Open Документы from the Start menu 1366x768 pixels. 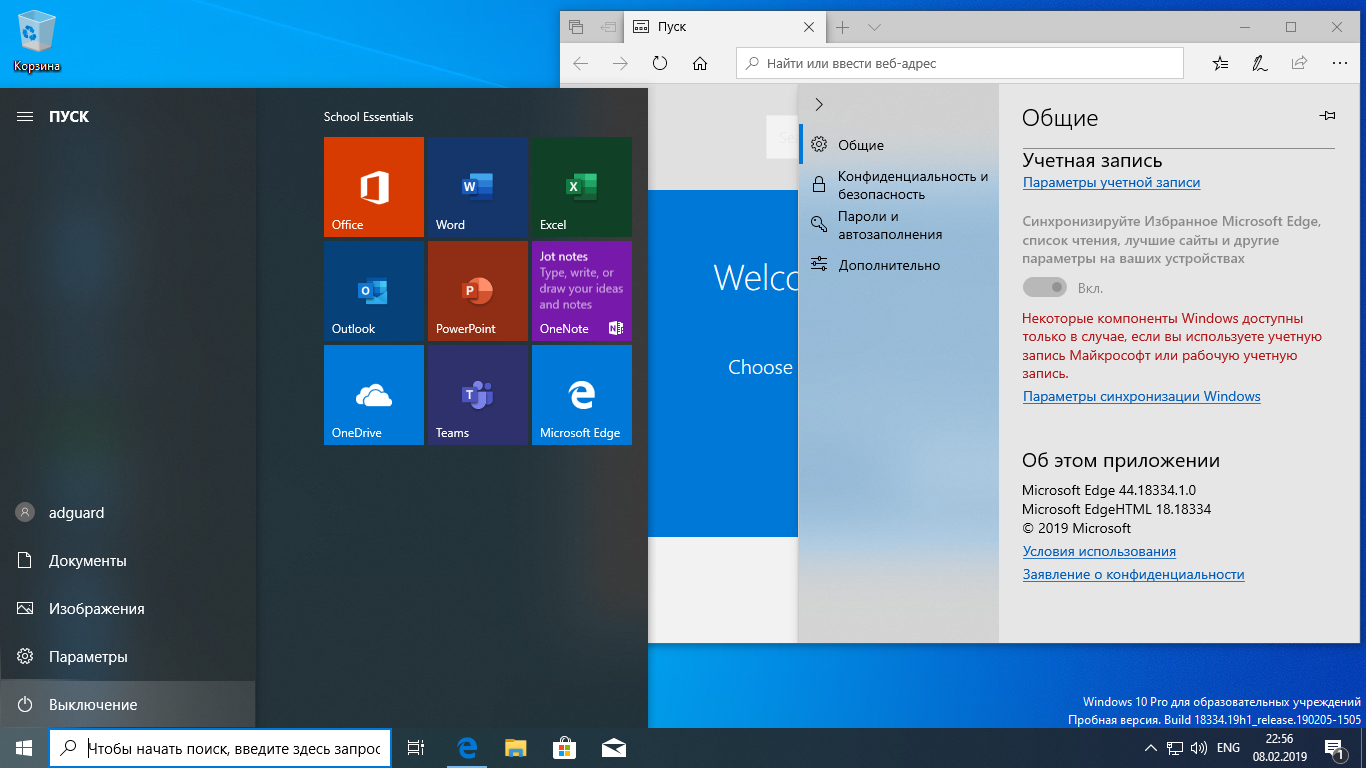128,561
